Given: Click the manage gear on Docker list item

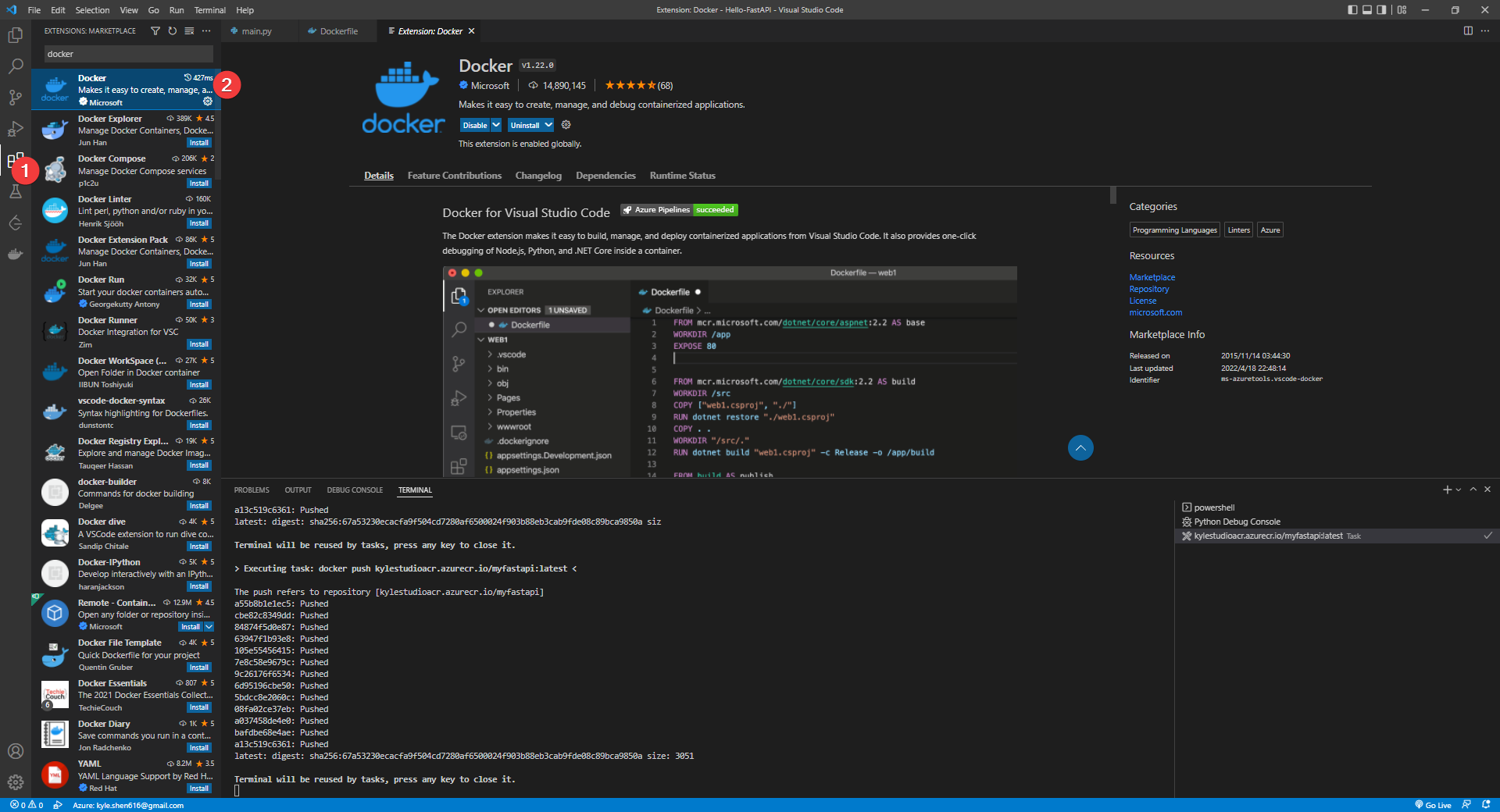Looking at the screenshot, I should 208,101.
